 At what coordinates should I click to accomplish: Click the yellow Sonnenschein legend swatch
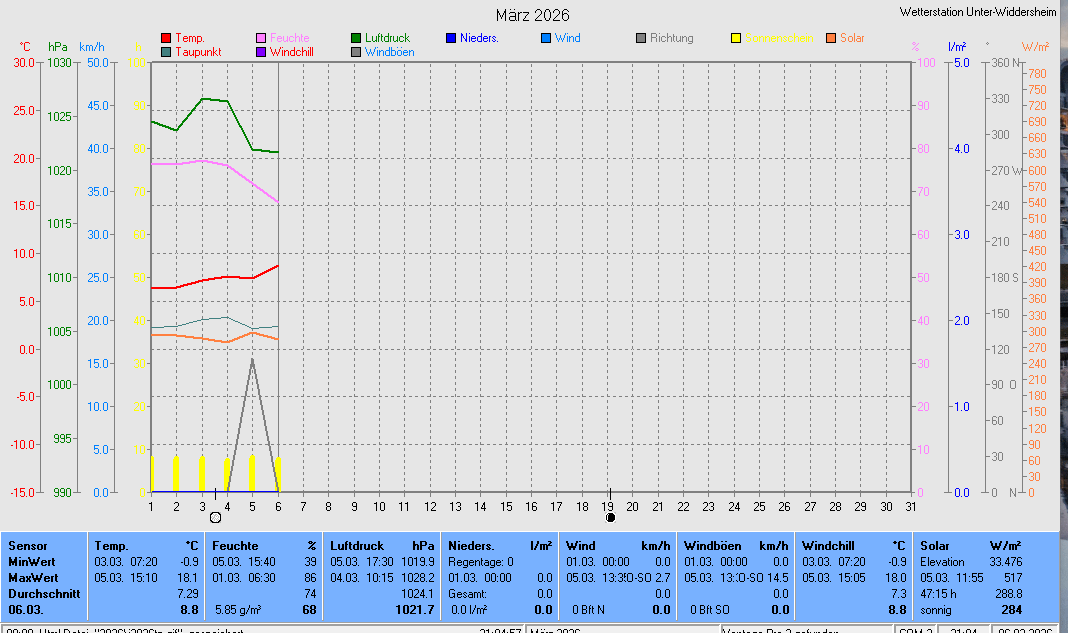tap(736, 38)
